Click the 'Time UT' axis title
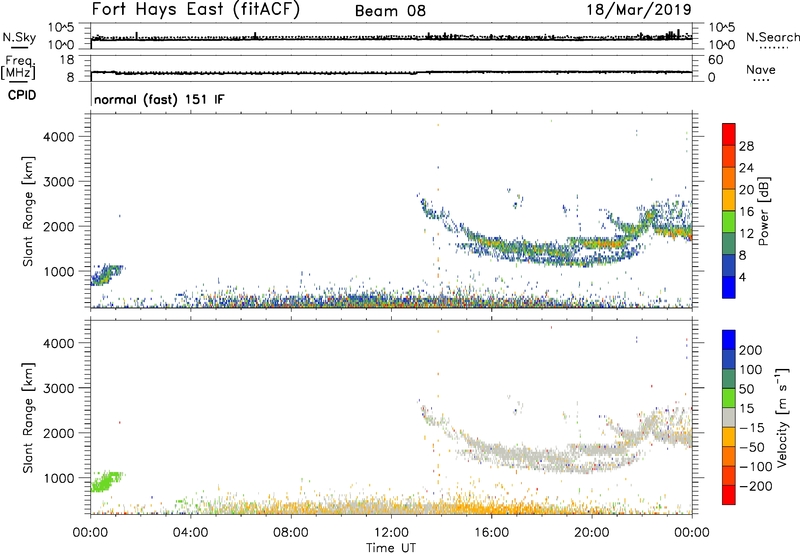Screen dimensions: 800x554 coord(391,546)
